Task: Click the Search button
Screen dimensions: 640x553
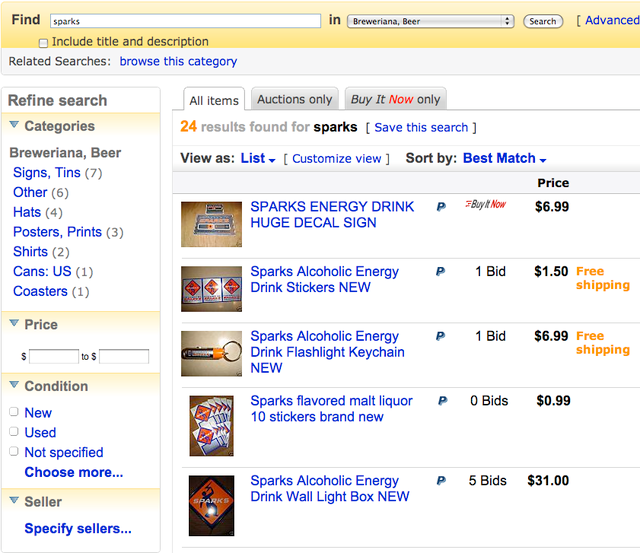Action: pyautogui.click(x=543, y=21)
